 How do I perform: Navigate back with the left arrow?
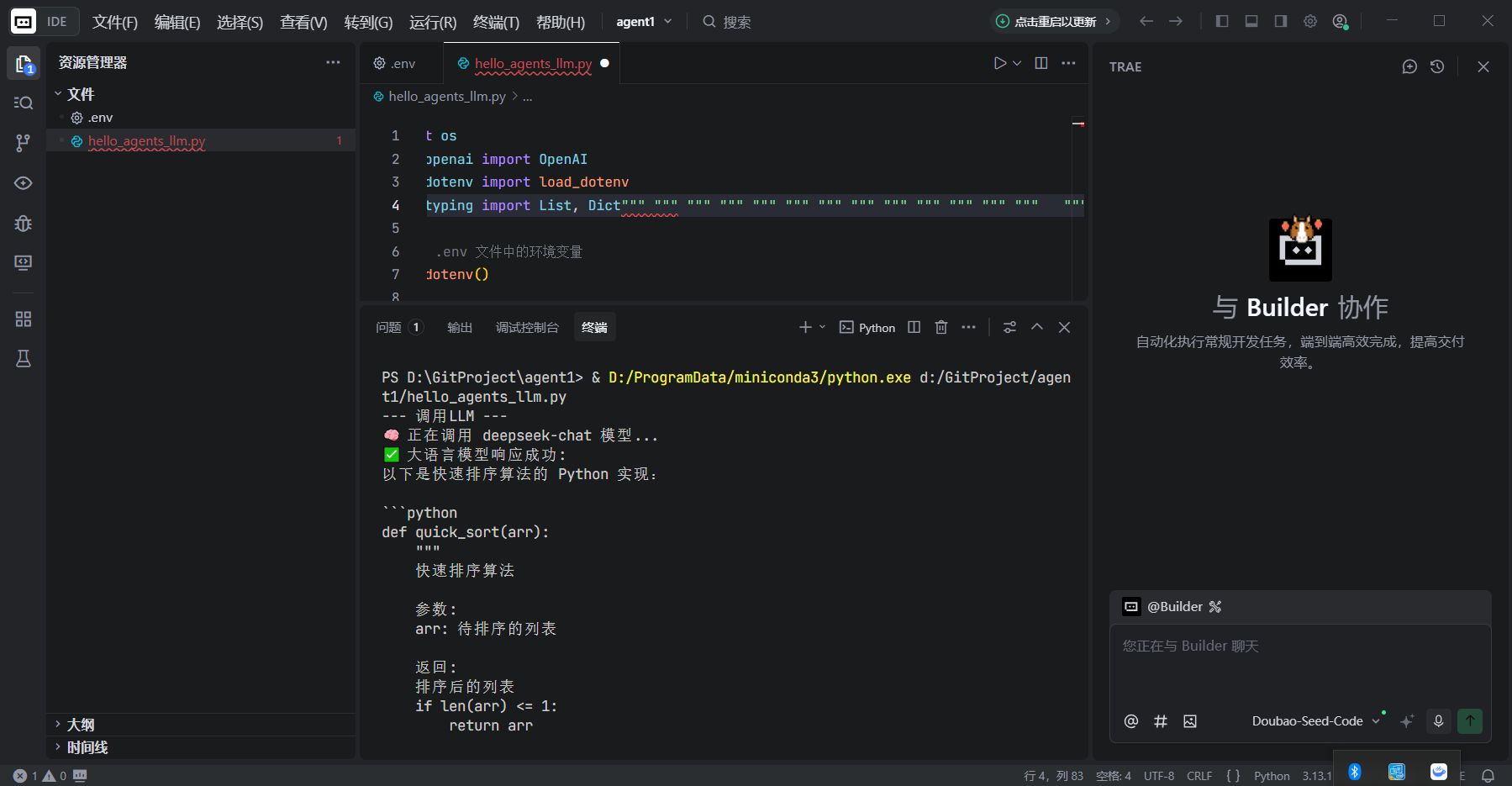pyautogui.click(x=1146, y=21)
